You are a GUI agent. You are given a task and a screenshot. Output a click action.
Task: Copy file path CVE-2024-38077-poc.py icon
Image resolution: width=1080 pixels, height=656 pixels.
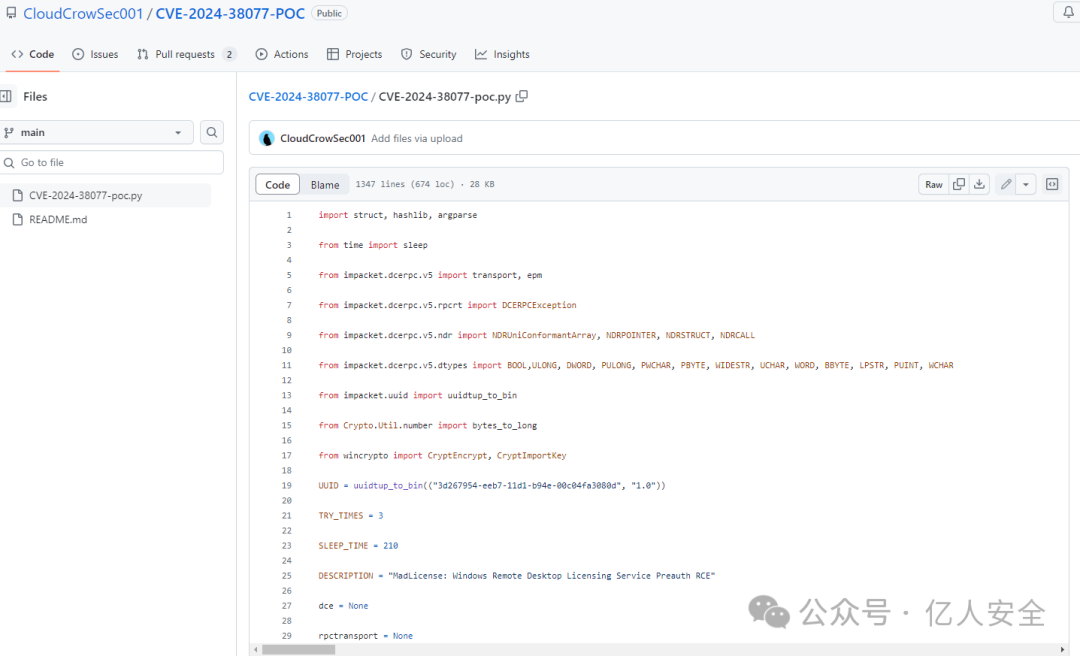pos(522,96)
